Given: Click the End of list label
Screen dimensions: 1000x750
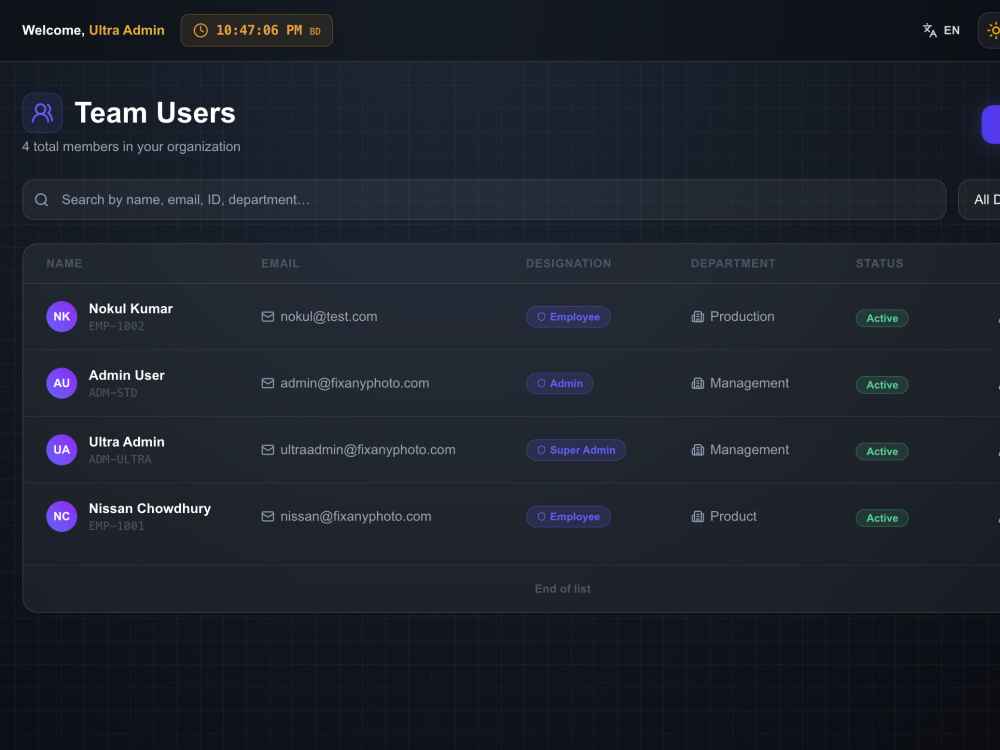Looking at the screenshot, I should pyautogui.click(x=562, y=589).
